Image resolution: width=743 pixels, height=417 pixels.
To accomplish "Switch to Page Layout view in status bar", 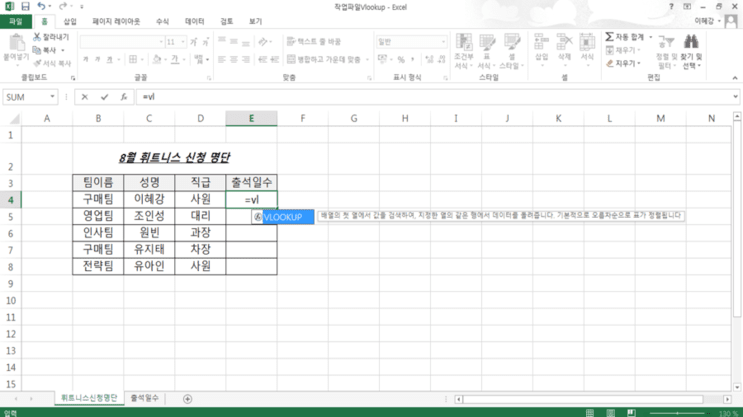I will click(610, 413).
